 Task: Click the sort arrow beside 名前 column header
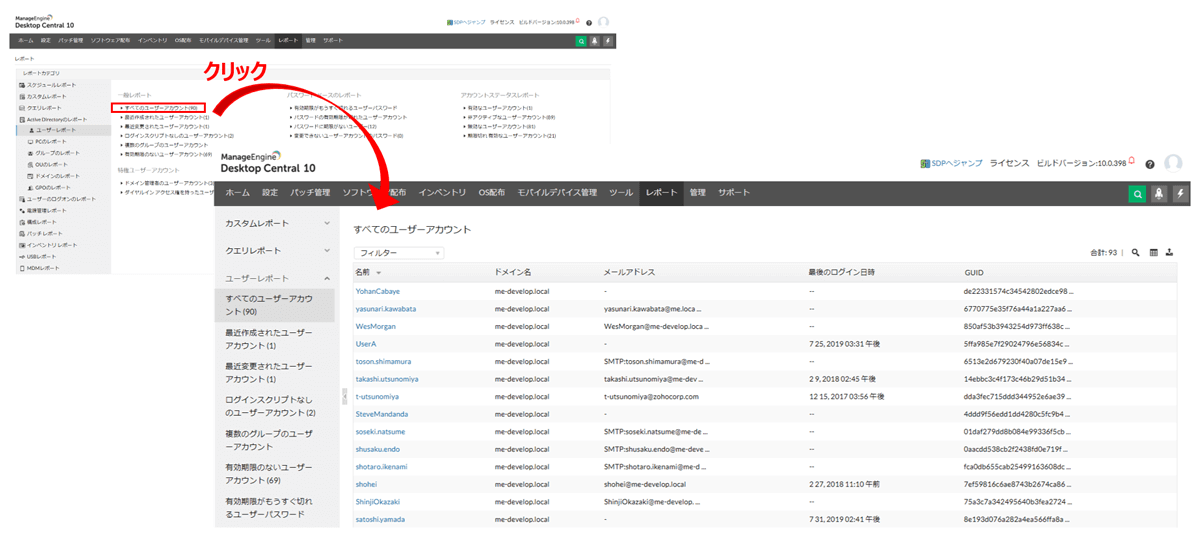click(x=379, y=273)
